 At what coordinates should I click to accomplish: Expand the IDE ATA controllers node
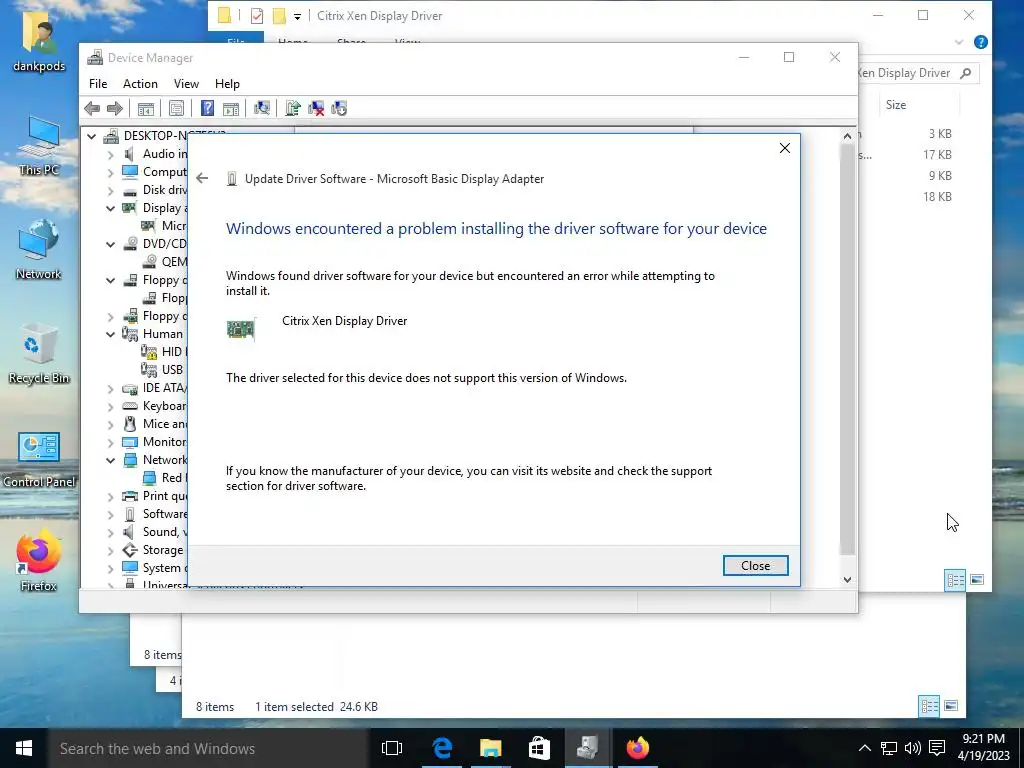pos(110,388)
